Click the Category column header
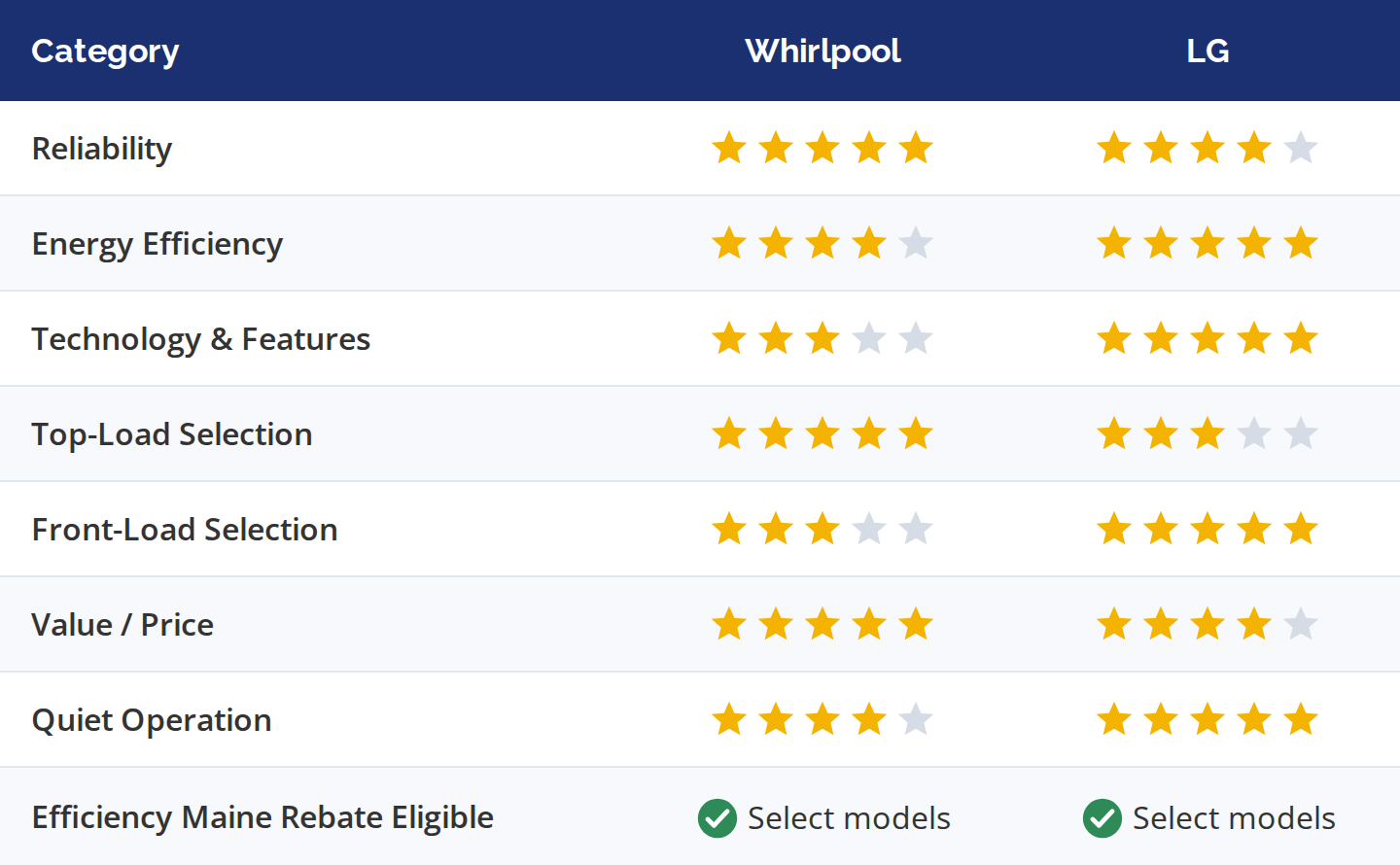Screen dimensions: 1400x865 tap(105, 52)
